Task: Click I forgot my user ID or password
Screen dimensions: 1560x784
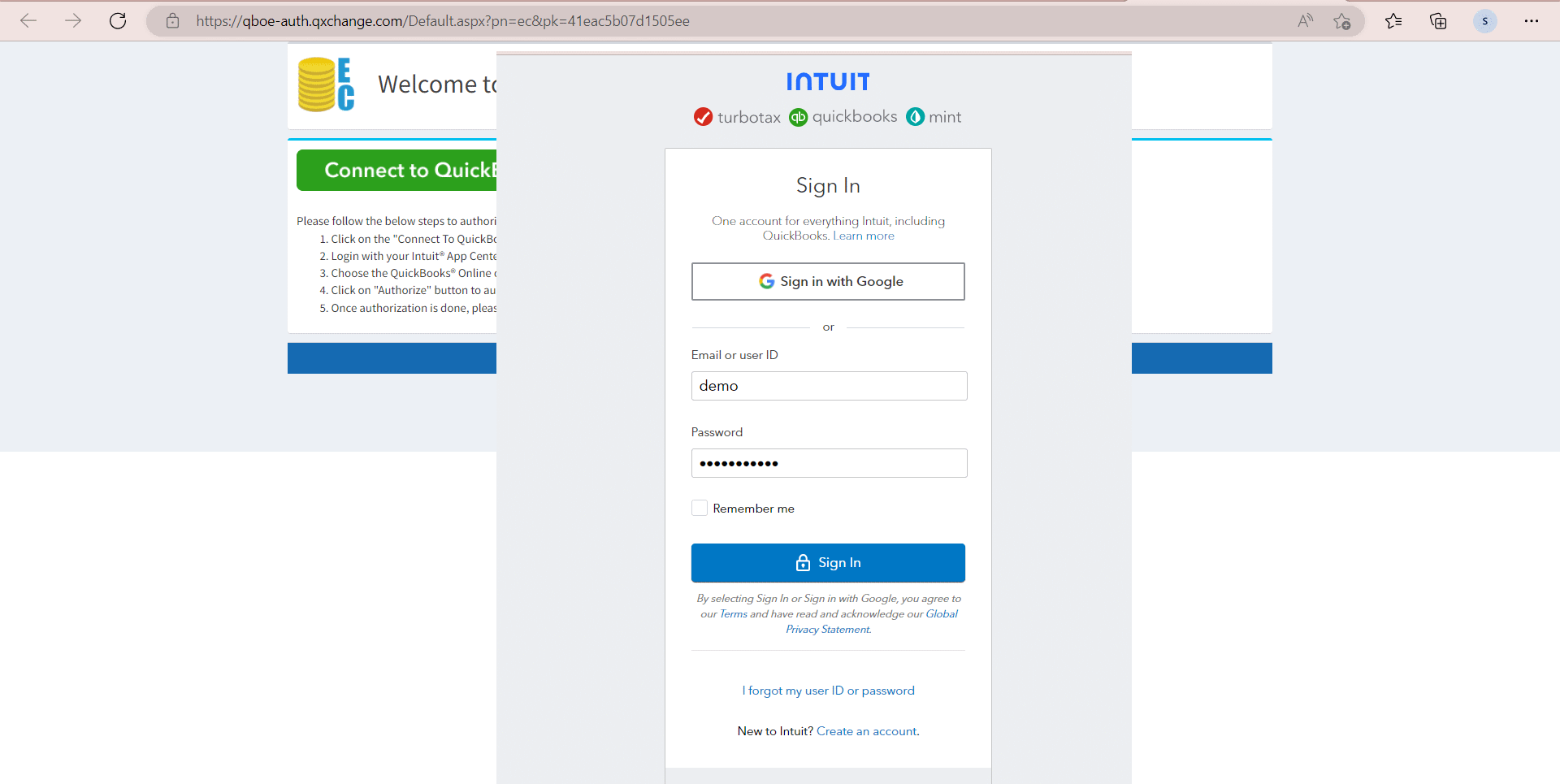Action: [x=828, y=691]
